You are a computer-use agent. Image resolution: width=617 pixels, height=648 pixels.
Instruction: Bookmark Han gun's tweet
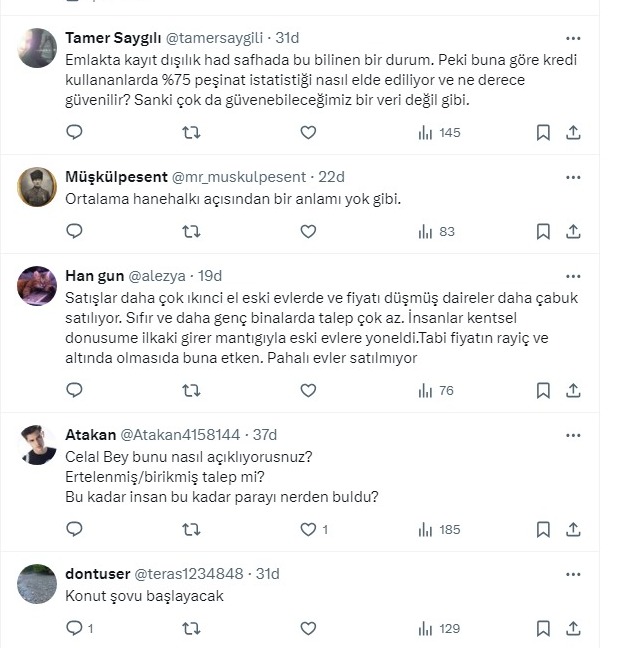tap(543, 390)
